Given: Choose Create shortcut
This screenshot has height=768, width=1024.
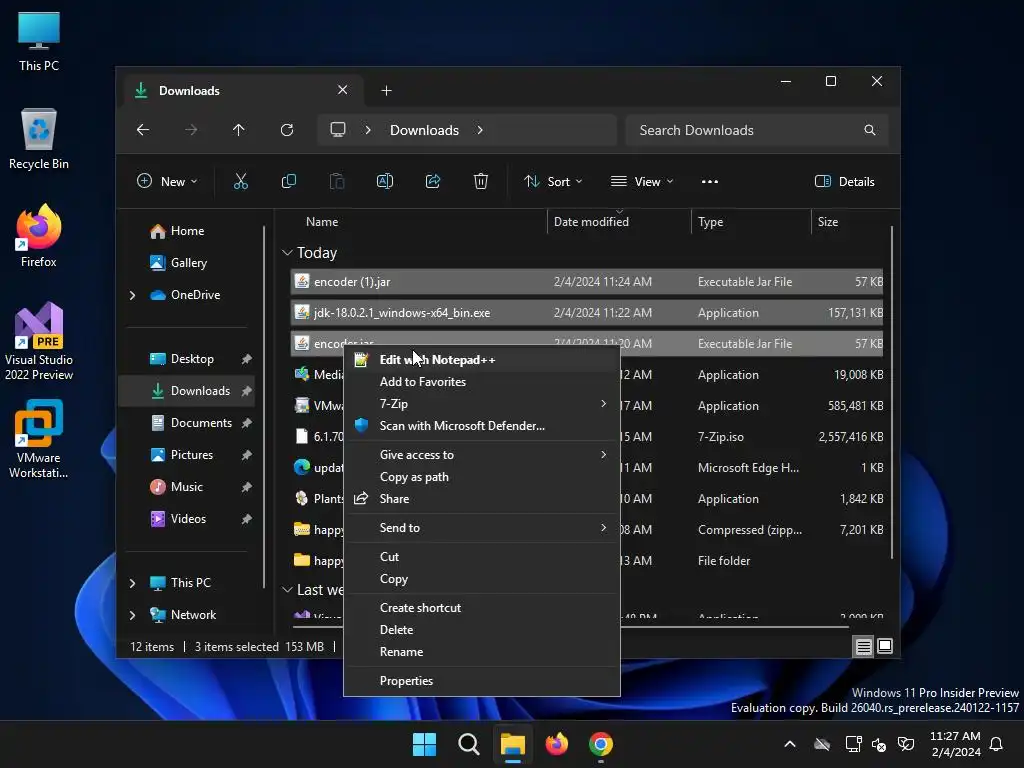Looking at the screenshot, I should [x=482, y=608].
